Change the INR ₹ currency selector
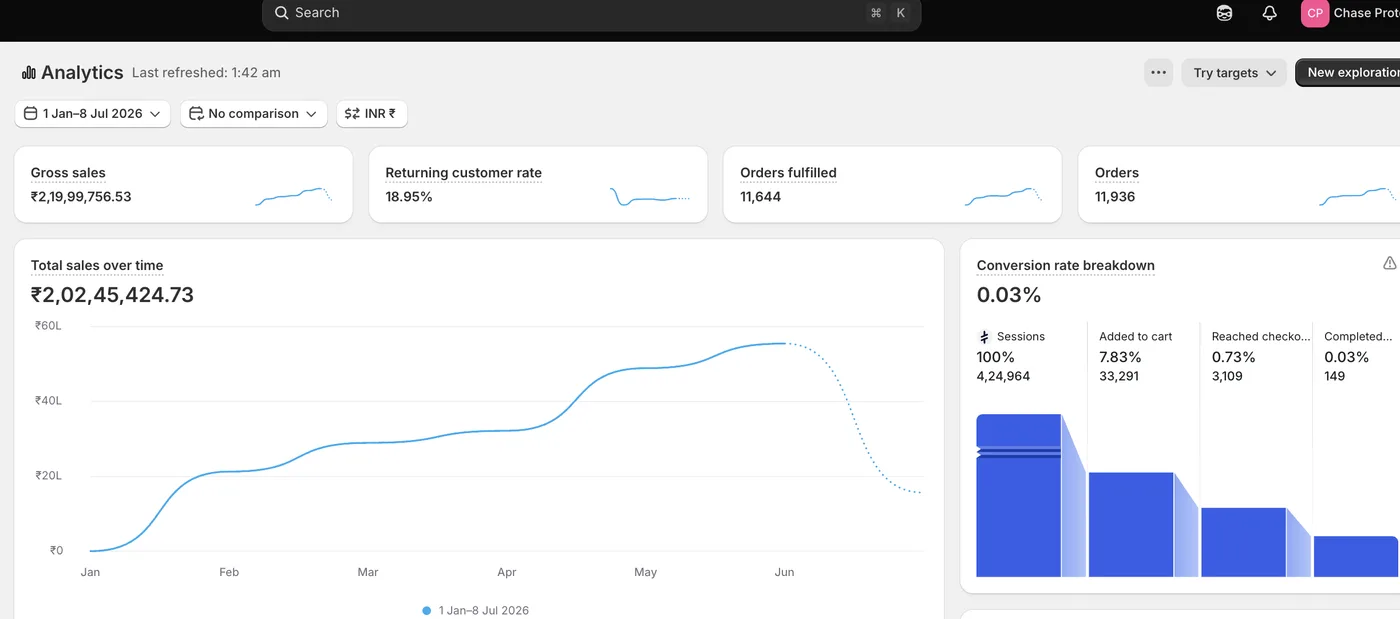Screen dimensions: 1400x619 coord(371,114)
